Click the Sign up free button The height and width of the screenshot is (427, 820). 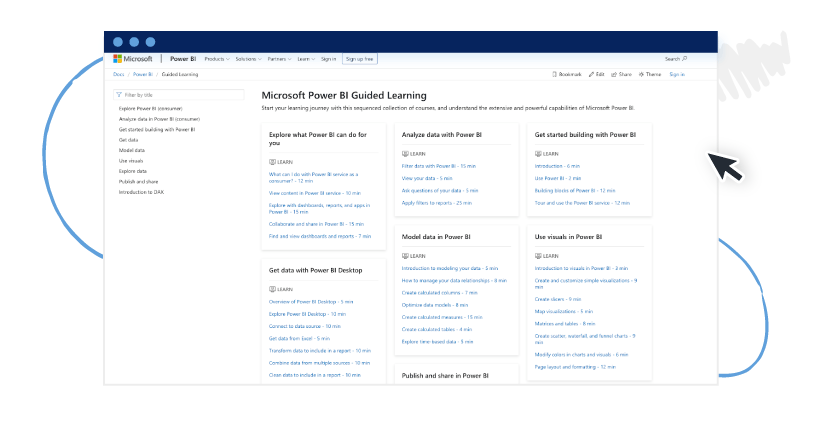(x=360, y=59)
